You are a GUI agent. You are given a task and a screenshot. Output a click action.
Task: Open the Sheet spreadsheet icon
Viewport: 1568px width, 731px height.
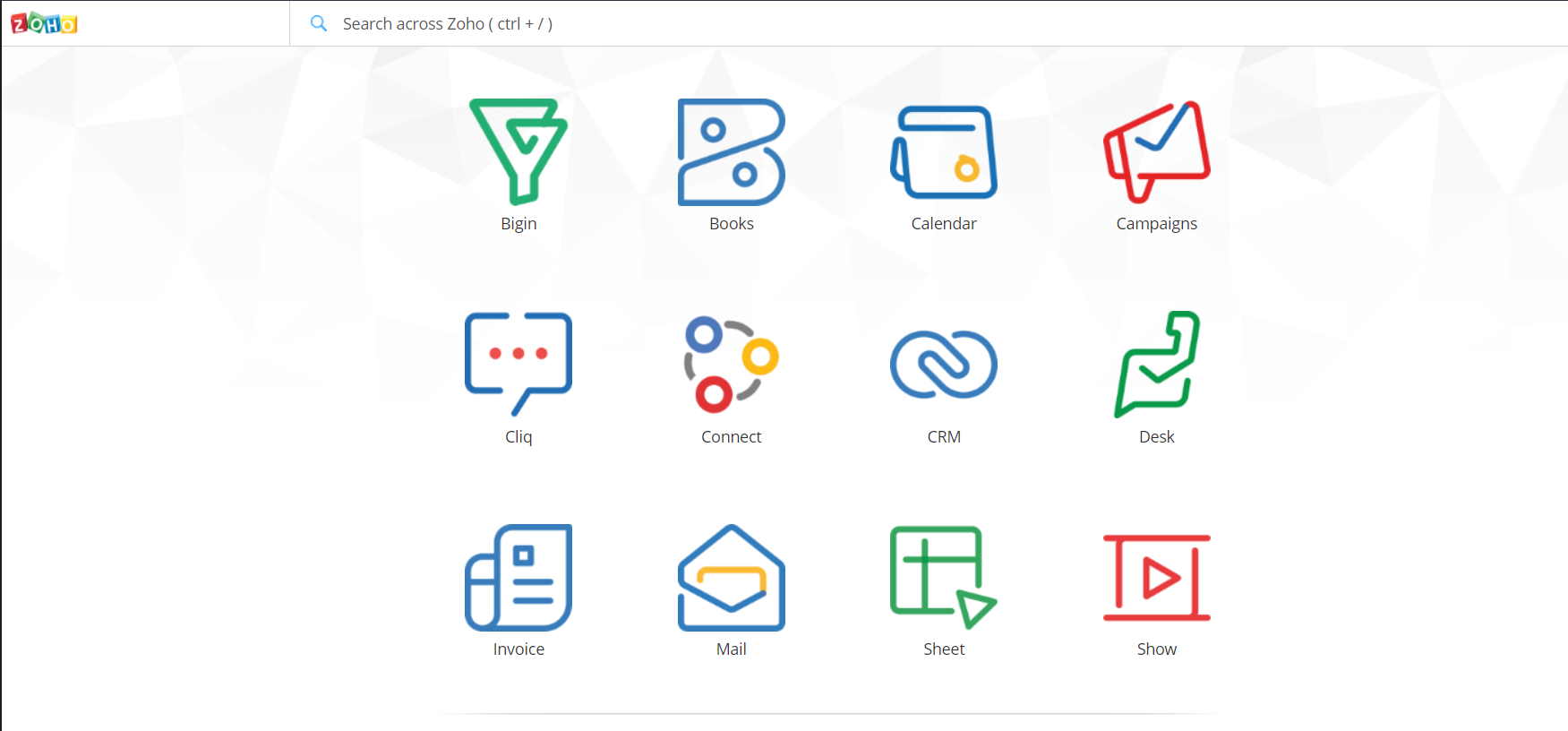(x=944, y=577)
